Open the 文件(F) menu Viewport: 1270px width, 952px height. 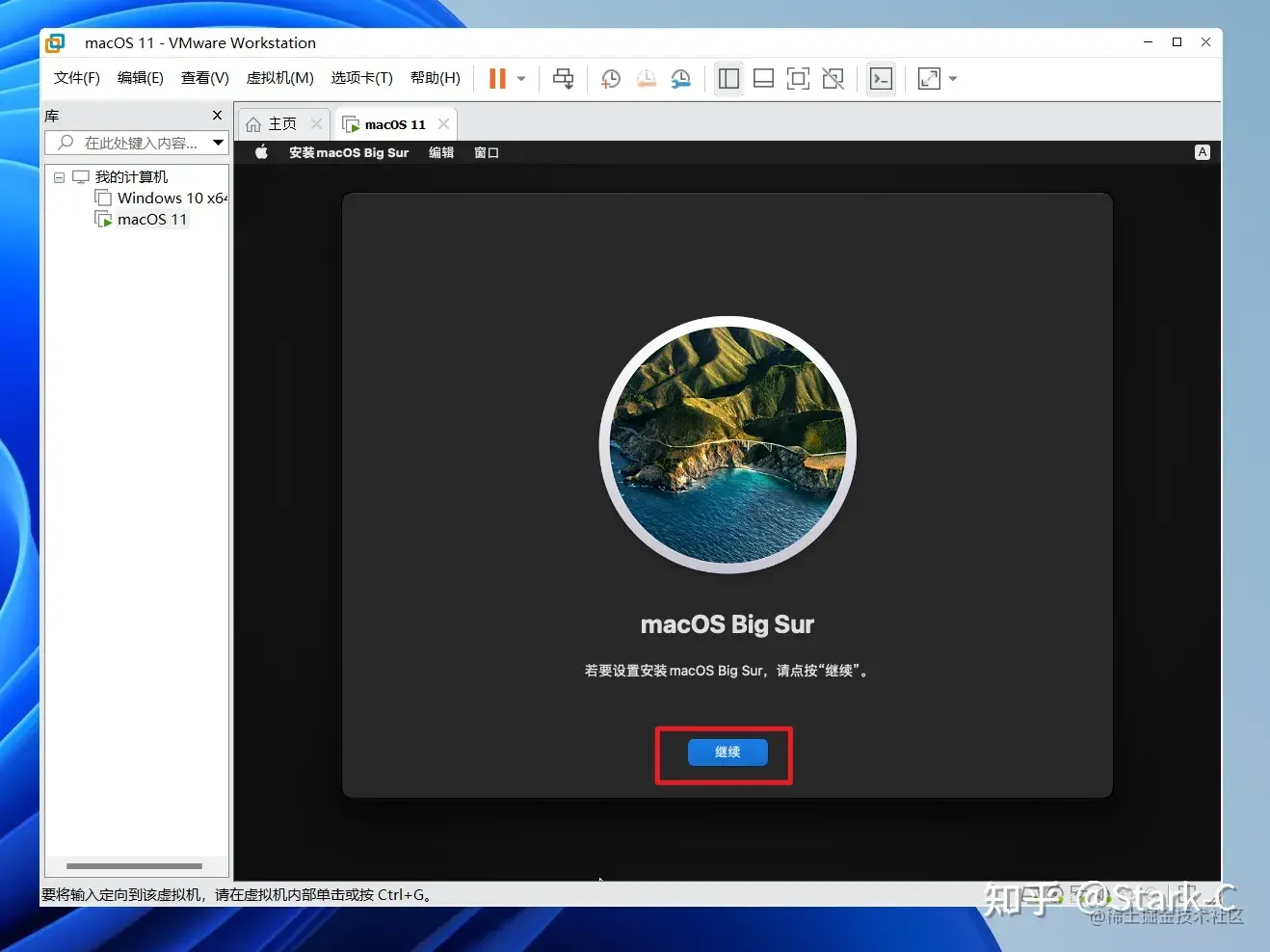click(77, 78)
